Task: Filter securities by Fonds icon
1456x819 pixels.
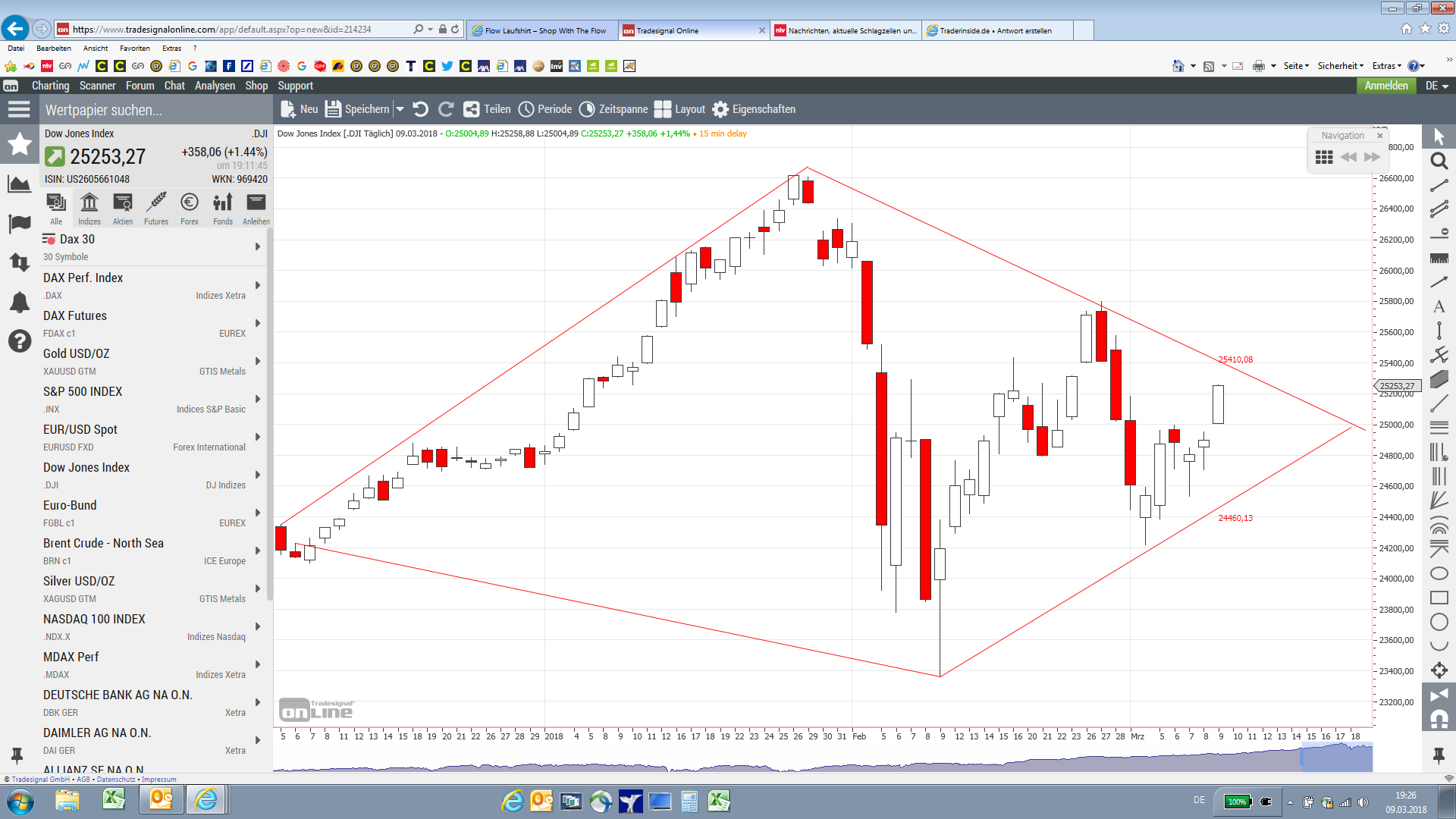Action: point(223,209)
